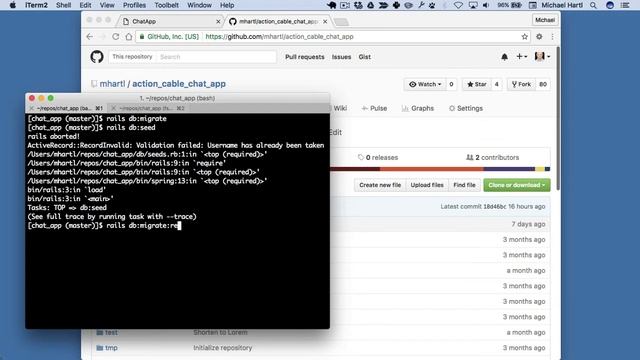
Task: Expand the Watch dropdown button
Action: 425,84
